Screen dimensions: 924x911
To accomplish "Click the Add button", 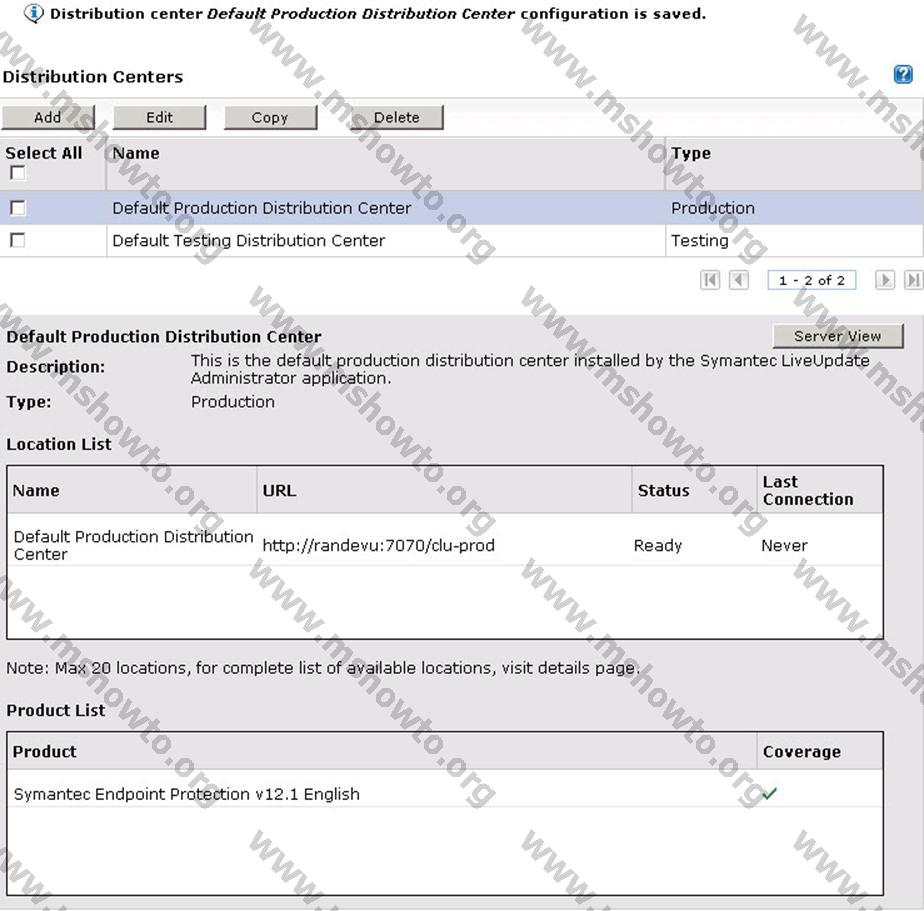I will click(x=48, y=117).
